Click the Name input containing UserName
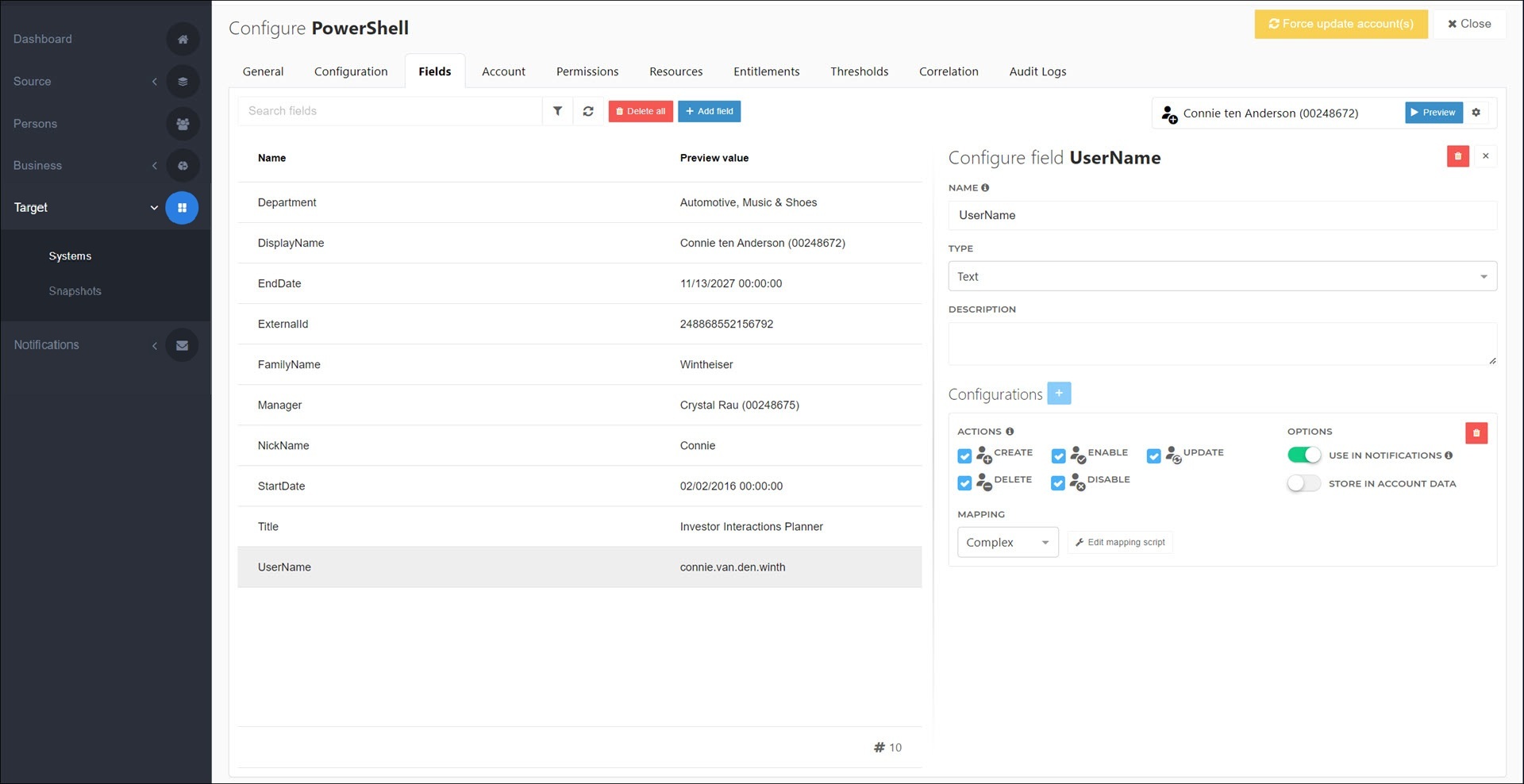The image size is (1524, 784). [1222, 215]
